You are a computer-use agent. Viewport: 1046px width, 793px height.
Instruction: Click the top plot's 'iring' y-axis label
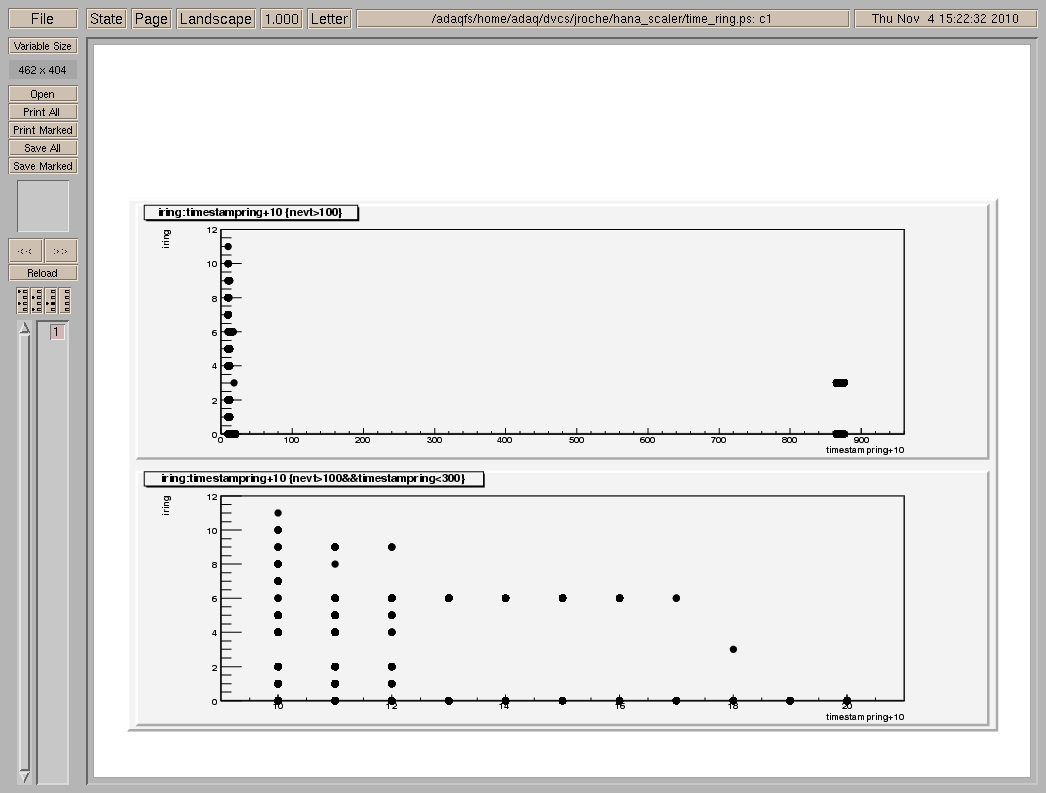tap(166, 239)
